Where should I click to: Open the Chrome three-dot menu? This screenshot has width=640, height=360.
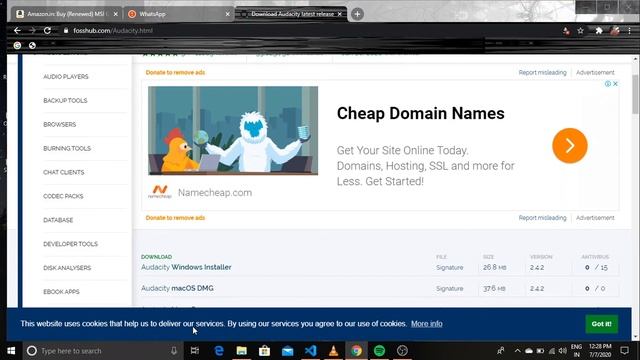[x=629, y=31]
